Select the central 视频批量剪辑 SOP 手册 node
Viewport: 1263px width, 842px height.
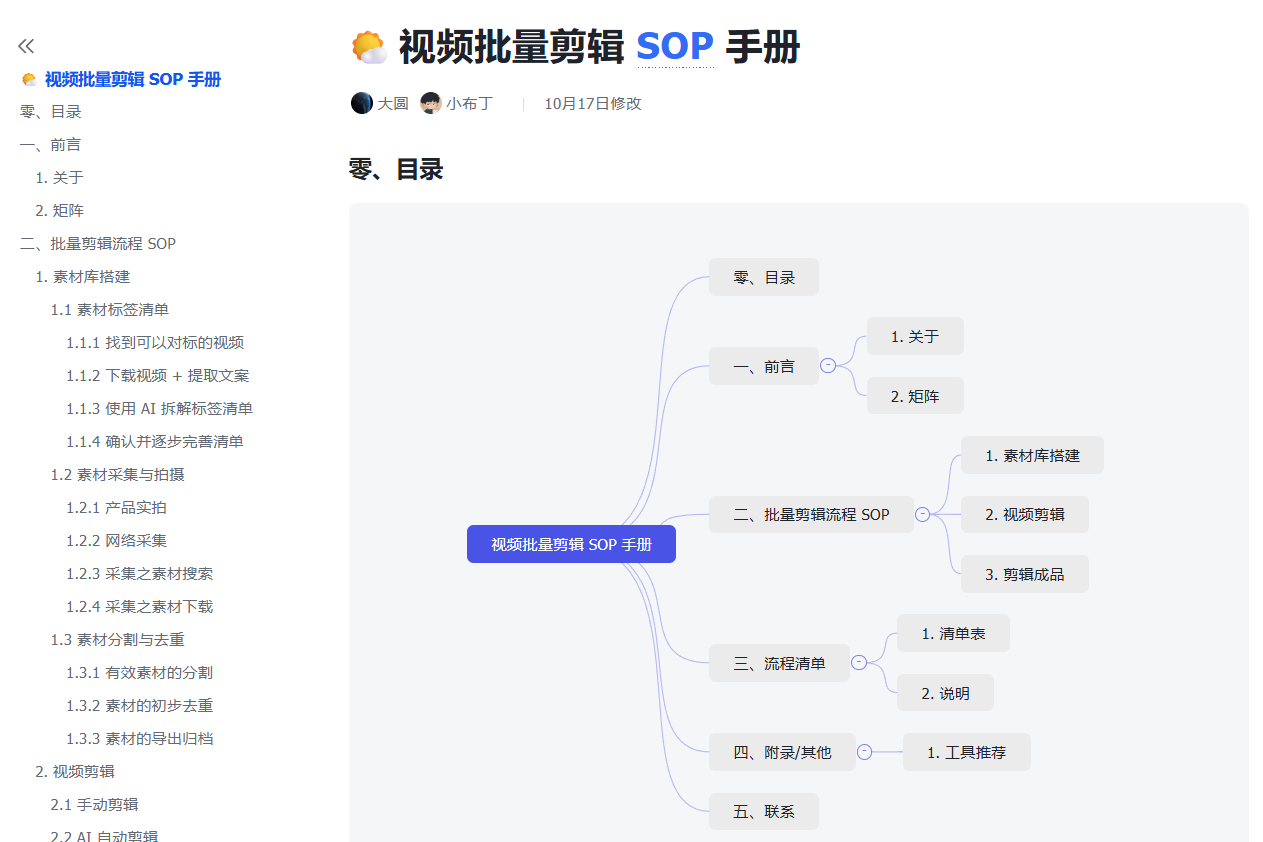(x=571, y=544)
